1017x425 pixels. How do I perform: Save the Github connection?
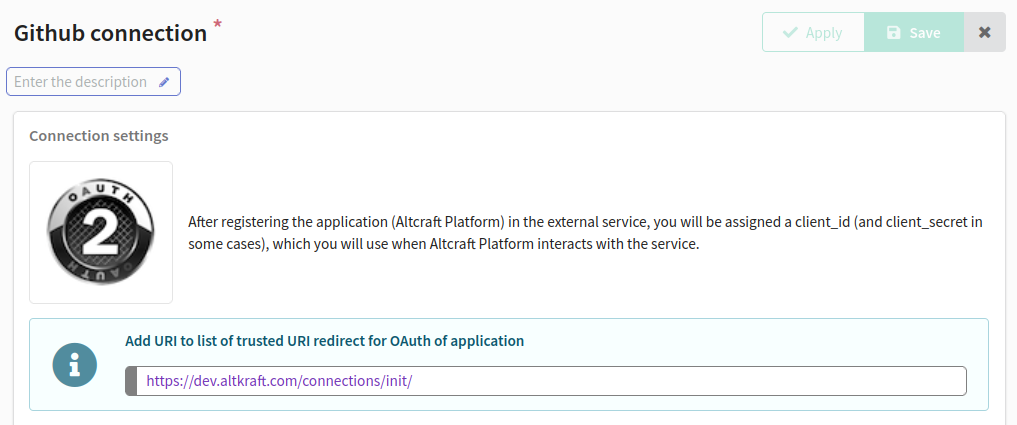[914, 32]
